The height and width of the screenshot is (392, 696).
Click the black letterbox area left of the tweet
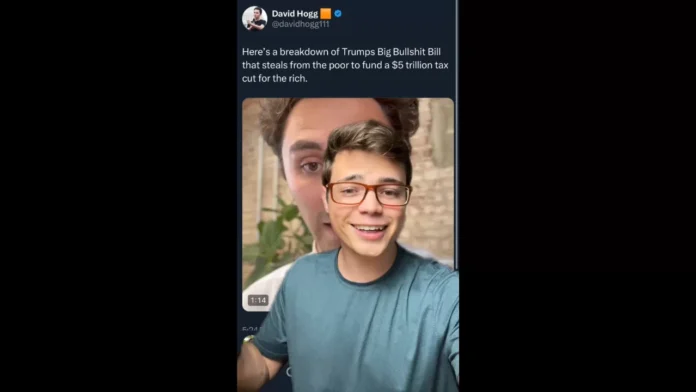pos(119,196)
